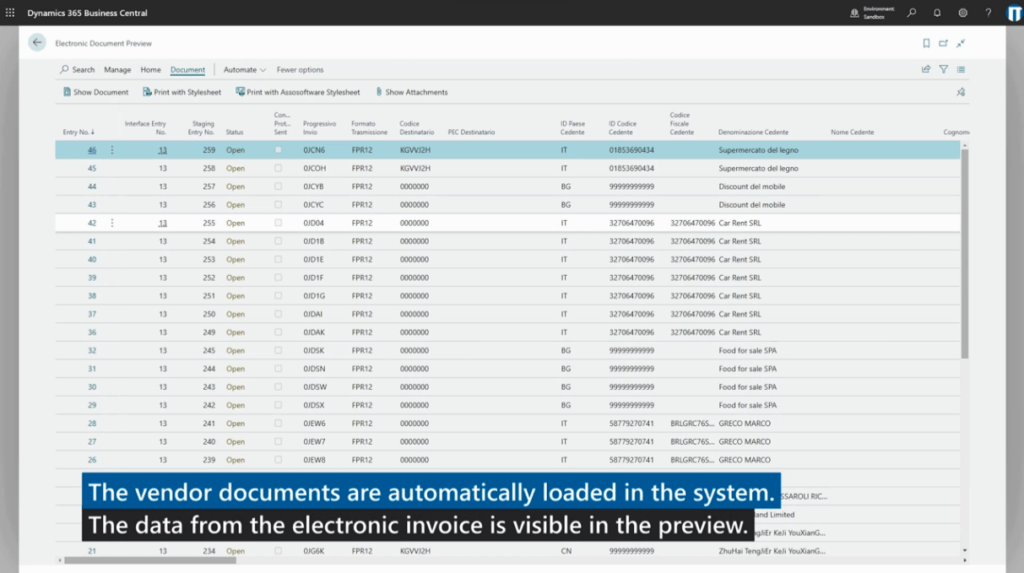Sort by Entry No. column header
Image resolution: width=1024 pixels, height=573 pixels.
[x=78, y=132]
